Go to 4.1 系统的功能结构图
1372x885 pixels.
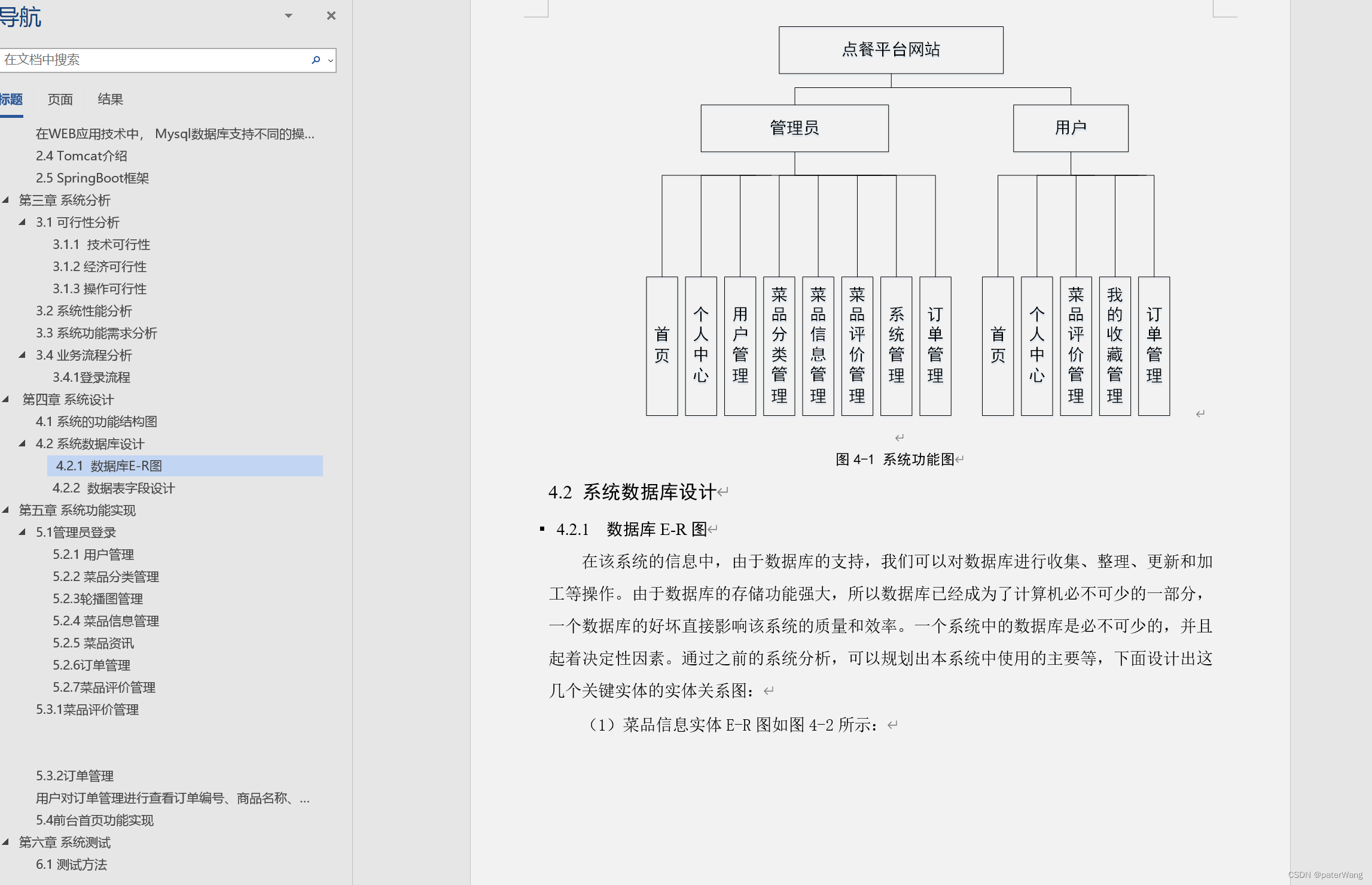[x=96, y=421]
